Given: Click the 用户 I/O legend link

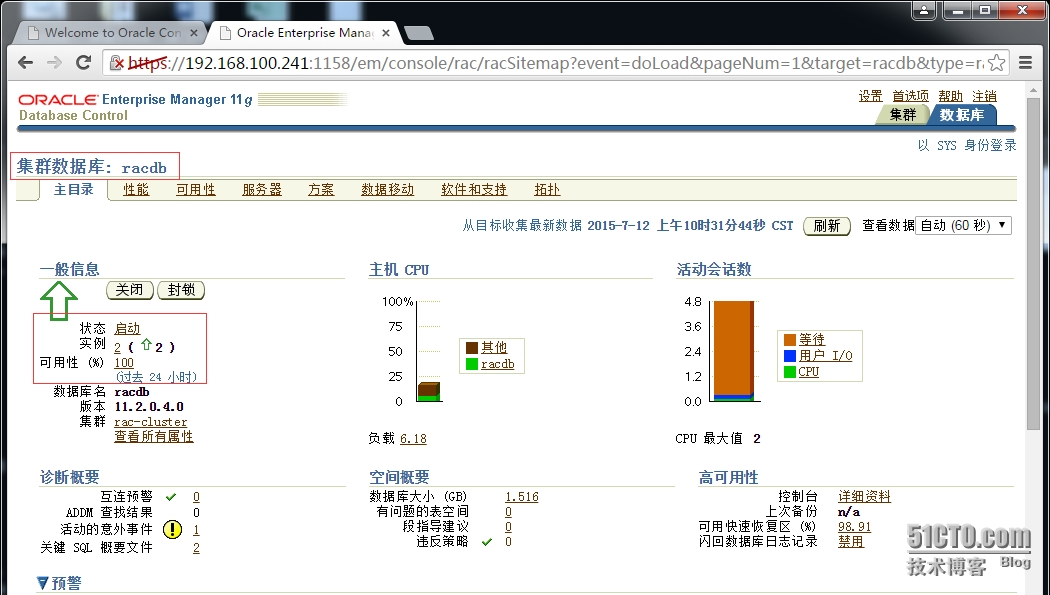Looking at the screenshot, I should tap(826, 355).
